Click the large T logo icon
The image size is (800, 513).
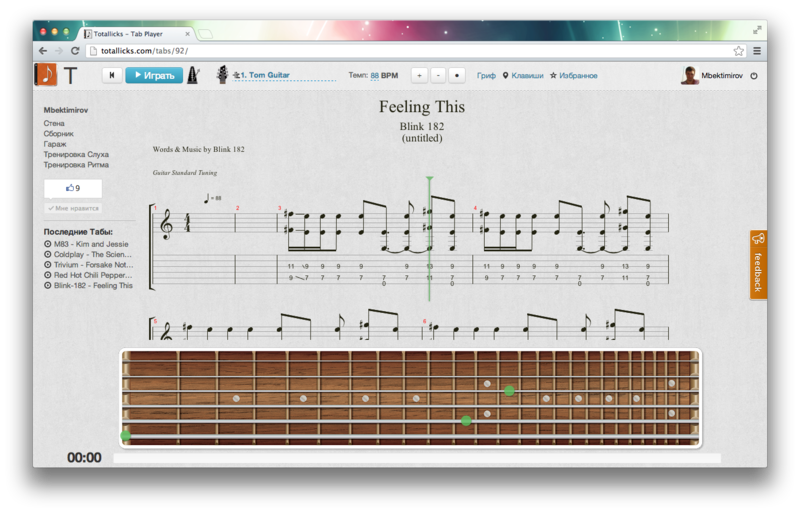(70, 76)
